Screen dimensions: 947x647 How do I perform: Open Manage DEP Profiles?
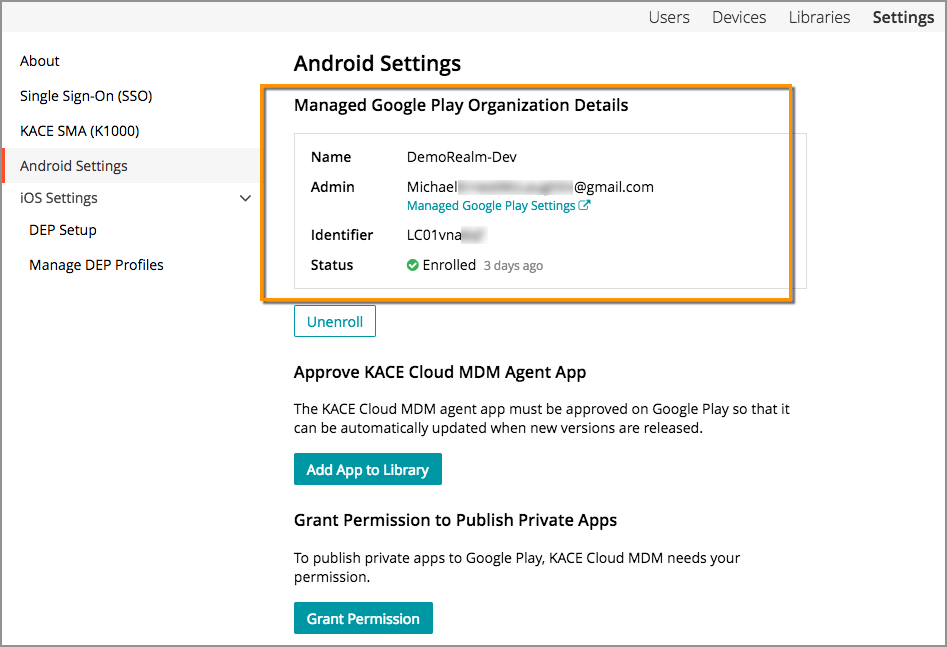(x=96, y=265)
